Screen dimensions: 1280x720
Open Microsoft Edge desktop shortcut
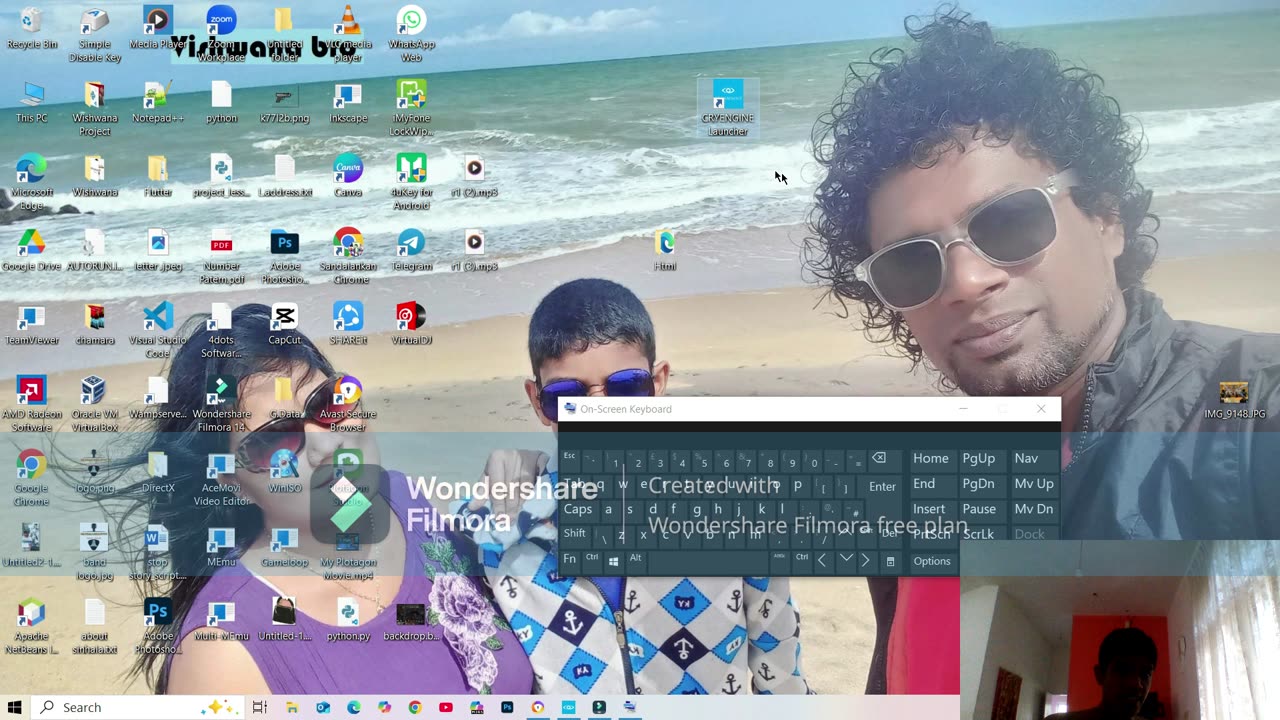coord(31,182)
